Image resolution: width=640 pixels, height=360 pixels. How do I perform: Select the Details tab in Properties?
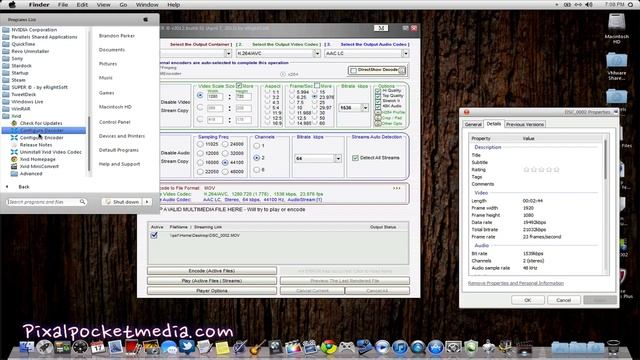(493, 123)
